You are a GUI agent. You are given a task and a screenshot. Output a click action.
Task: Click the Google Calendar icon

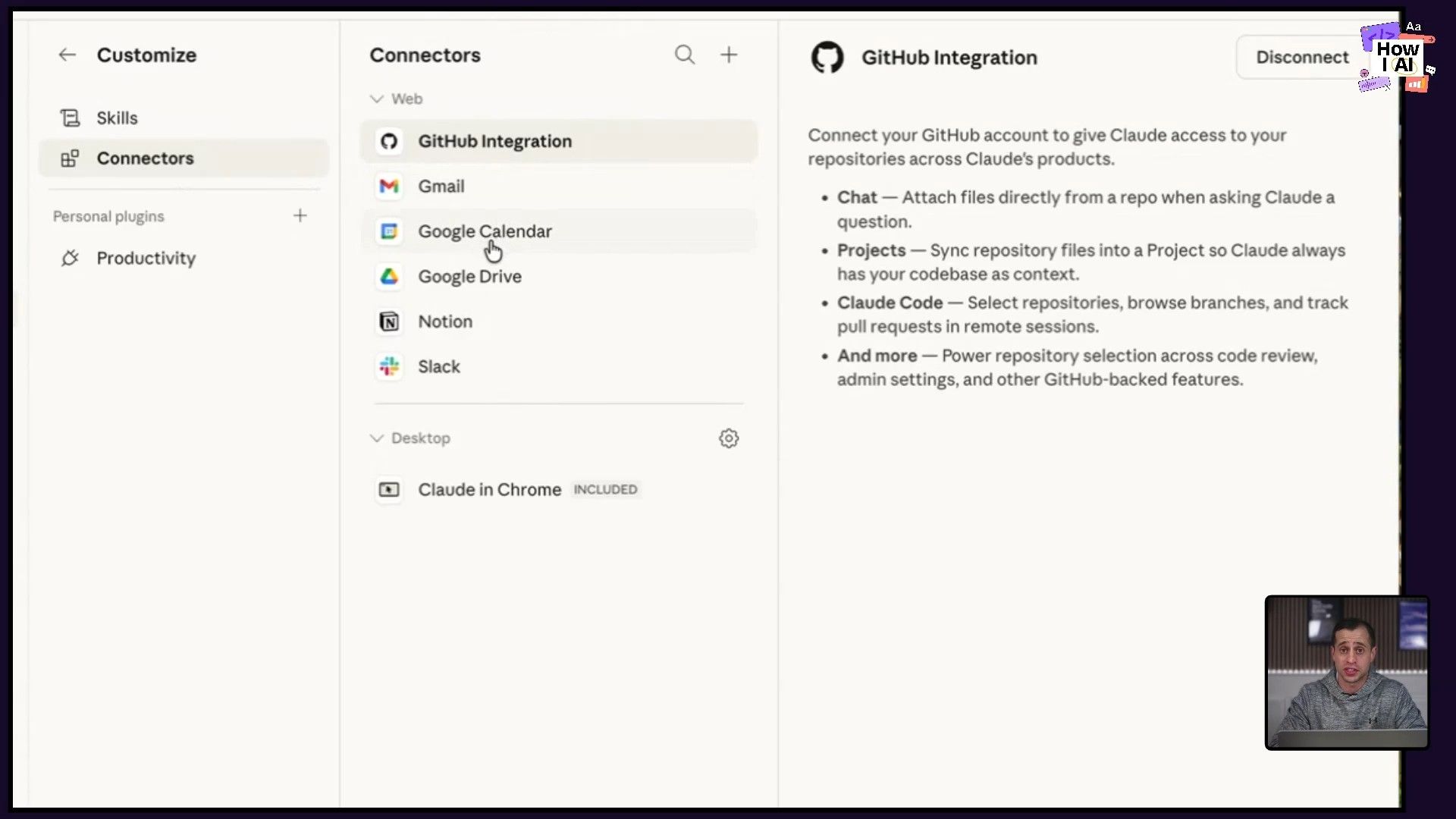point(389,231)
